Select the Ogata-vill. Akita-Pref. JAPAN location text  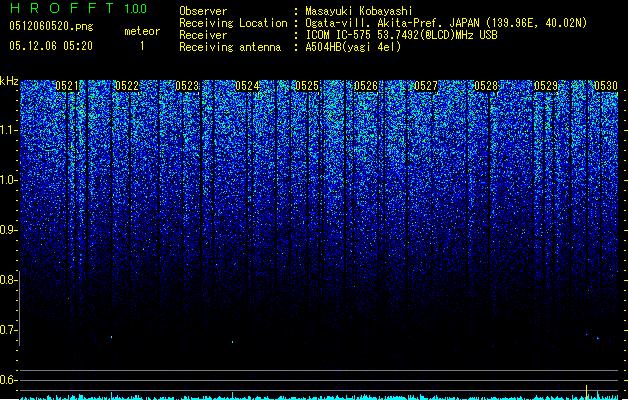coord(446,23)
